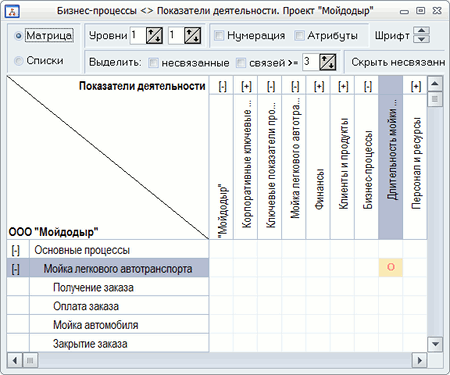Select the Матрица radio button

tap(18, 35)
